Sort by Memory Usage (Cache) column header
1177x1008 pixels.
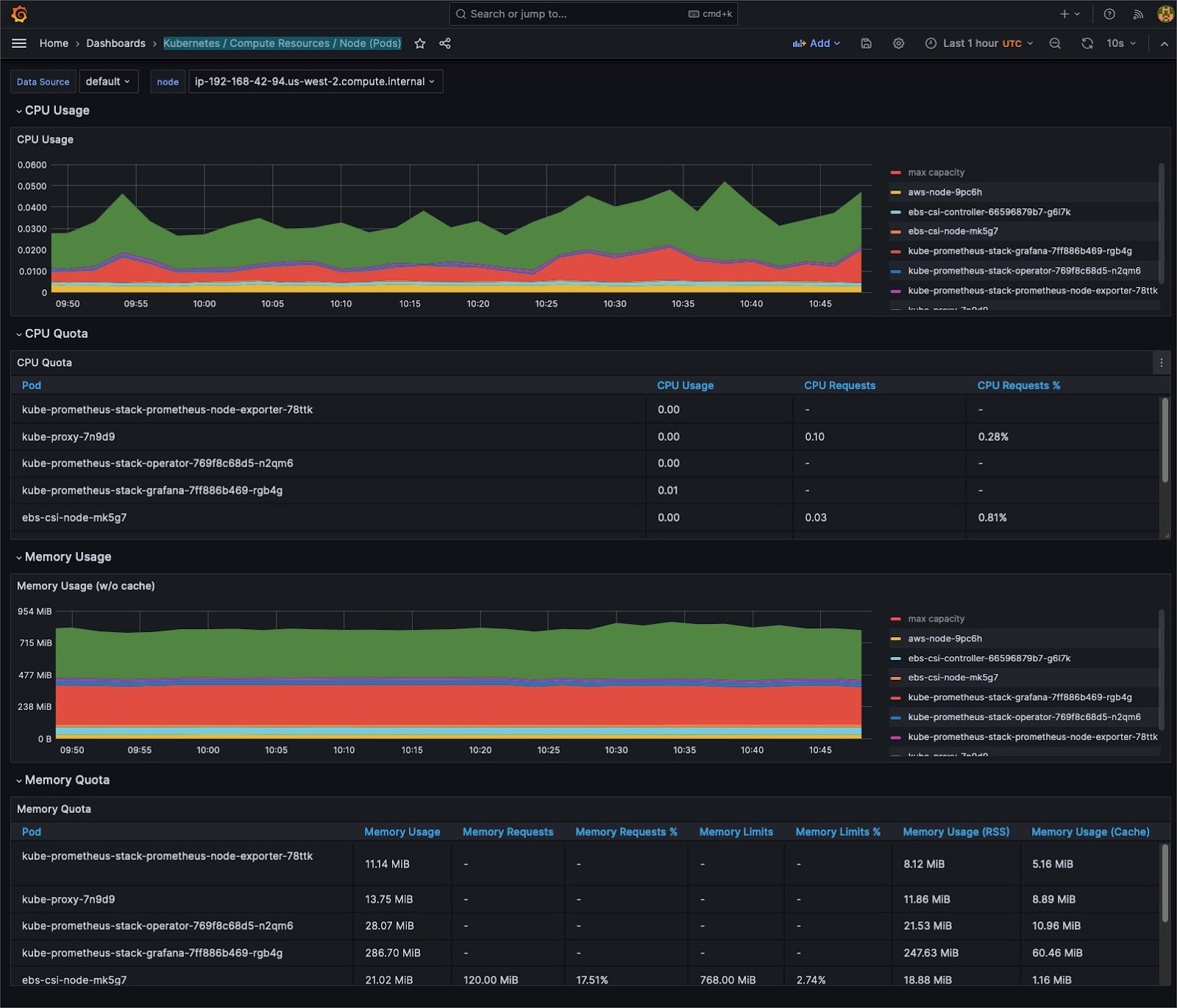pos(1090,832)
